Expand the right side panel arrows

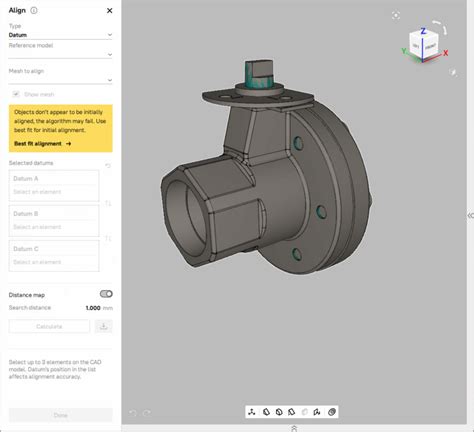point(470,216)
